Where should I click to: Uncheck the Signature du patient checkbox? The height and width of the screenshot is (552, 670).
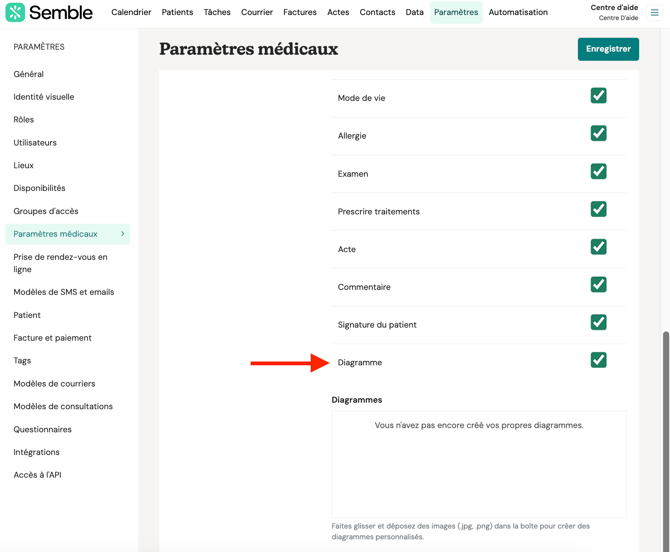pos(598,323)
